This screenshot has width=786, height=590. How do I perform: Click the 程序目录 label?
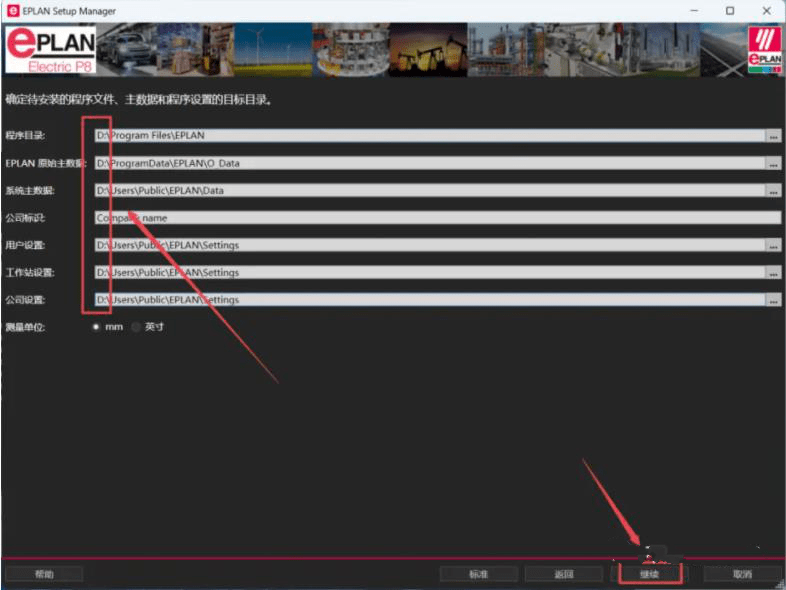[x=25, y=135]
